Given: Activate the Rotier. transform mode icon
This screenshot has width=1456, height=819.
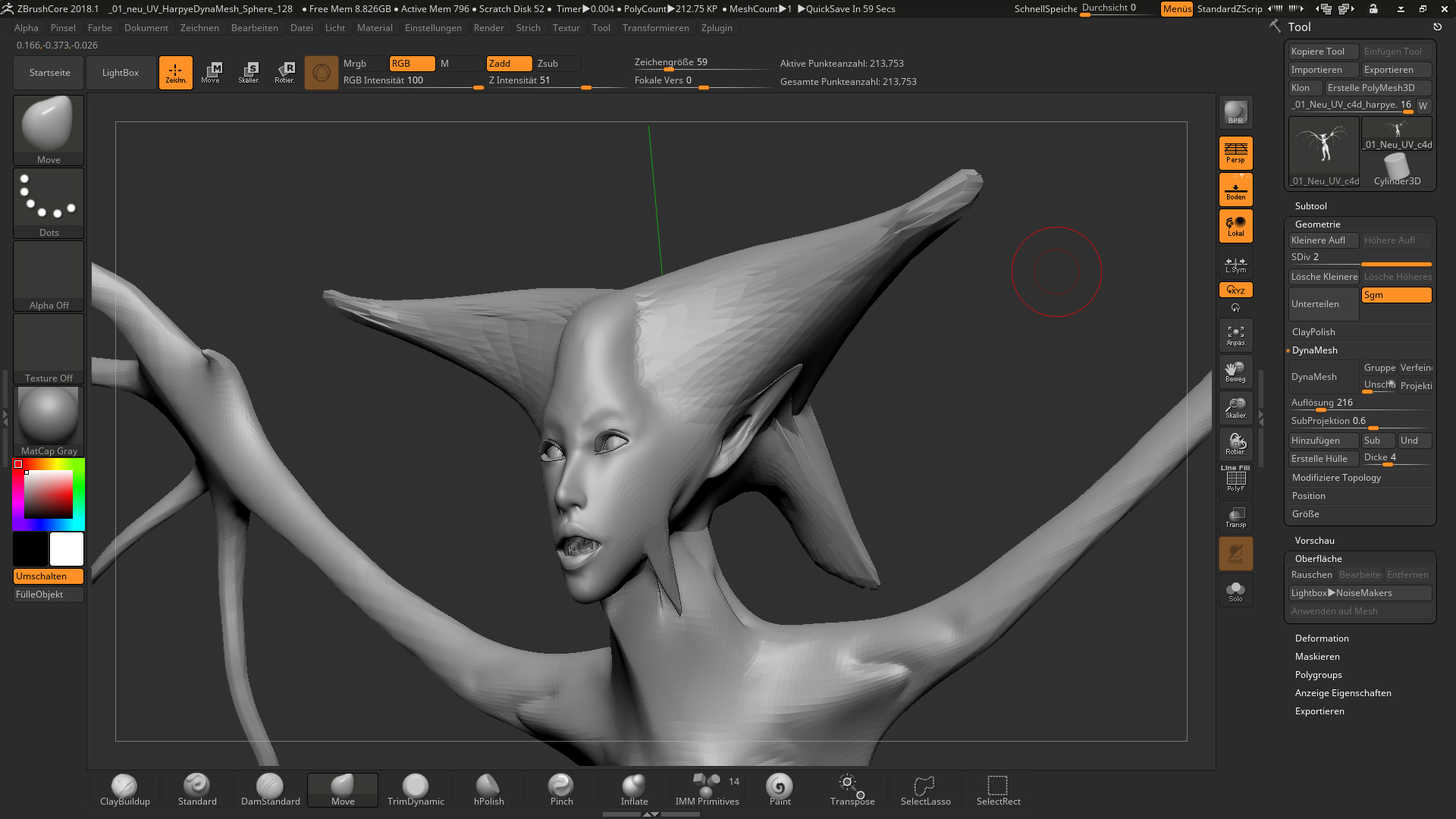Looking at the screenshot, I should point(285,72).
